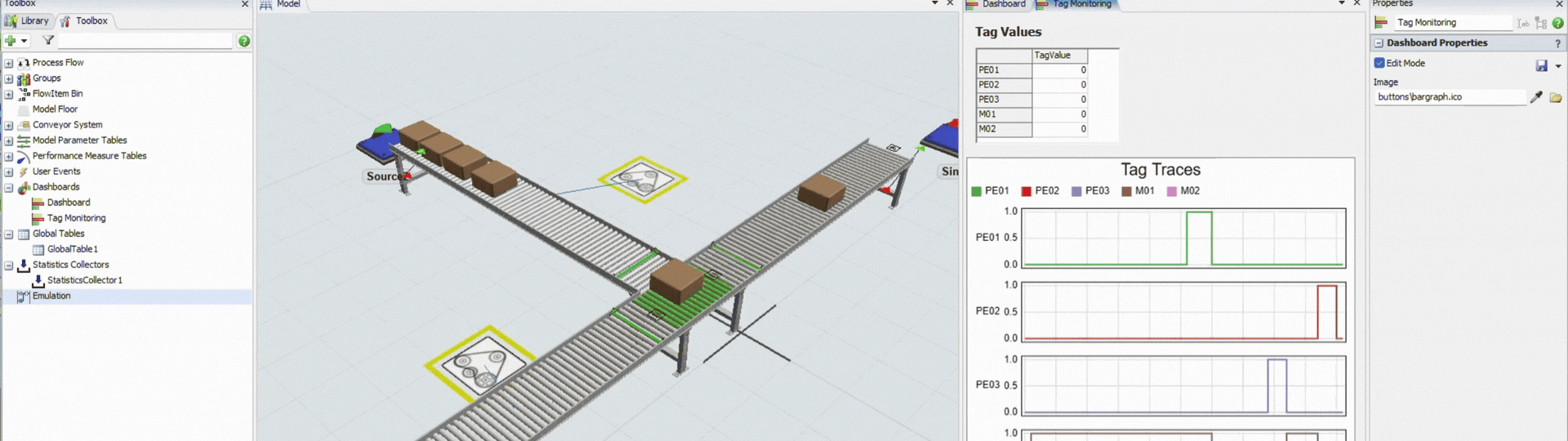The width and height of the screenshot is (1568, 441).
Task: Click the User Events lightning icon
Action: (x=24, y=172)
